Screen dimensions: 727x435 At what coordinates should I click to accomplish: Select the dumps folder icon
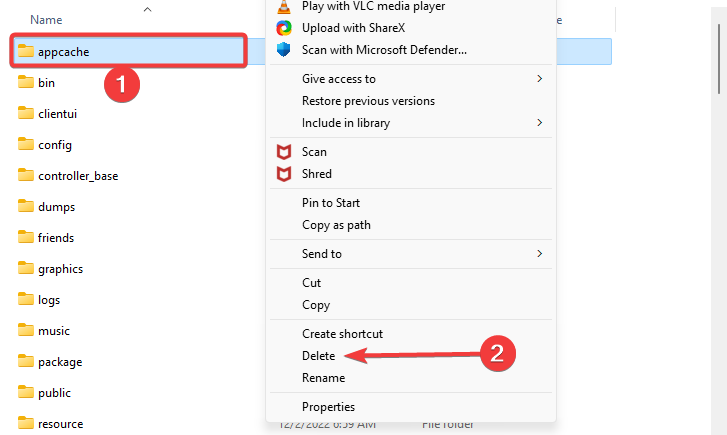[26, 206]
